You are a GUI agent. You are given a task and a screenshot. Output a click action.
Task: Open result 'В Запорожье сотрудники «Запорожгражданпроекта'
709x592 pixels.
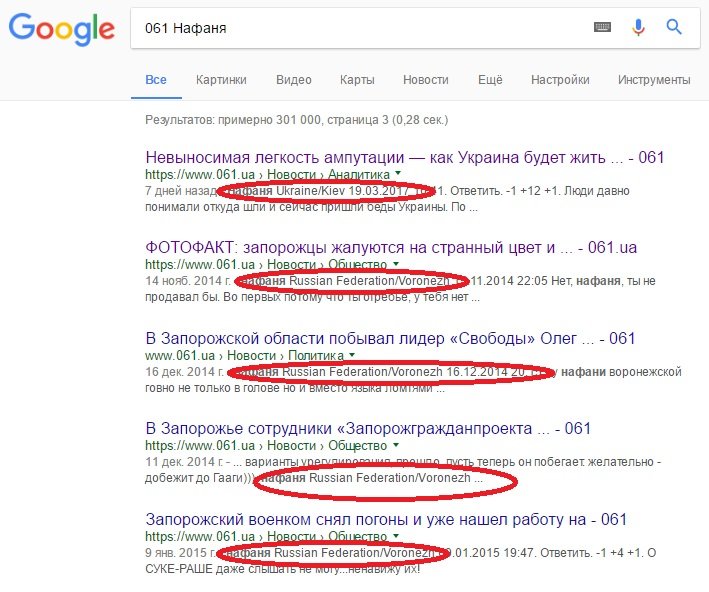click(x=368, y=429)
